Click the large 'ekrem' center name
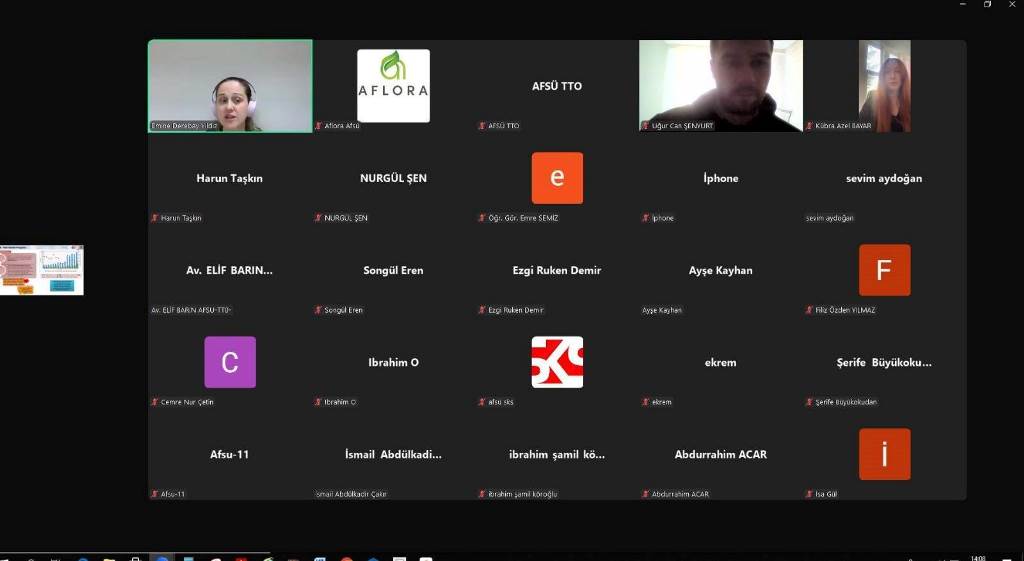Image resolution: width=1024 pixels, height=561 pixels. (x=721, y=362)
